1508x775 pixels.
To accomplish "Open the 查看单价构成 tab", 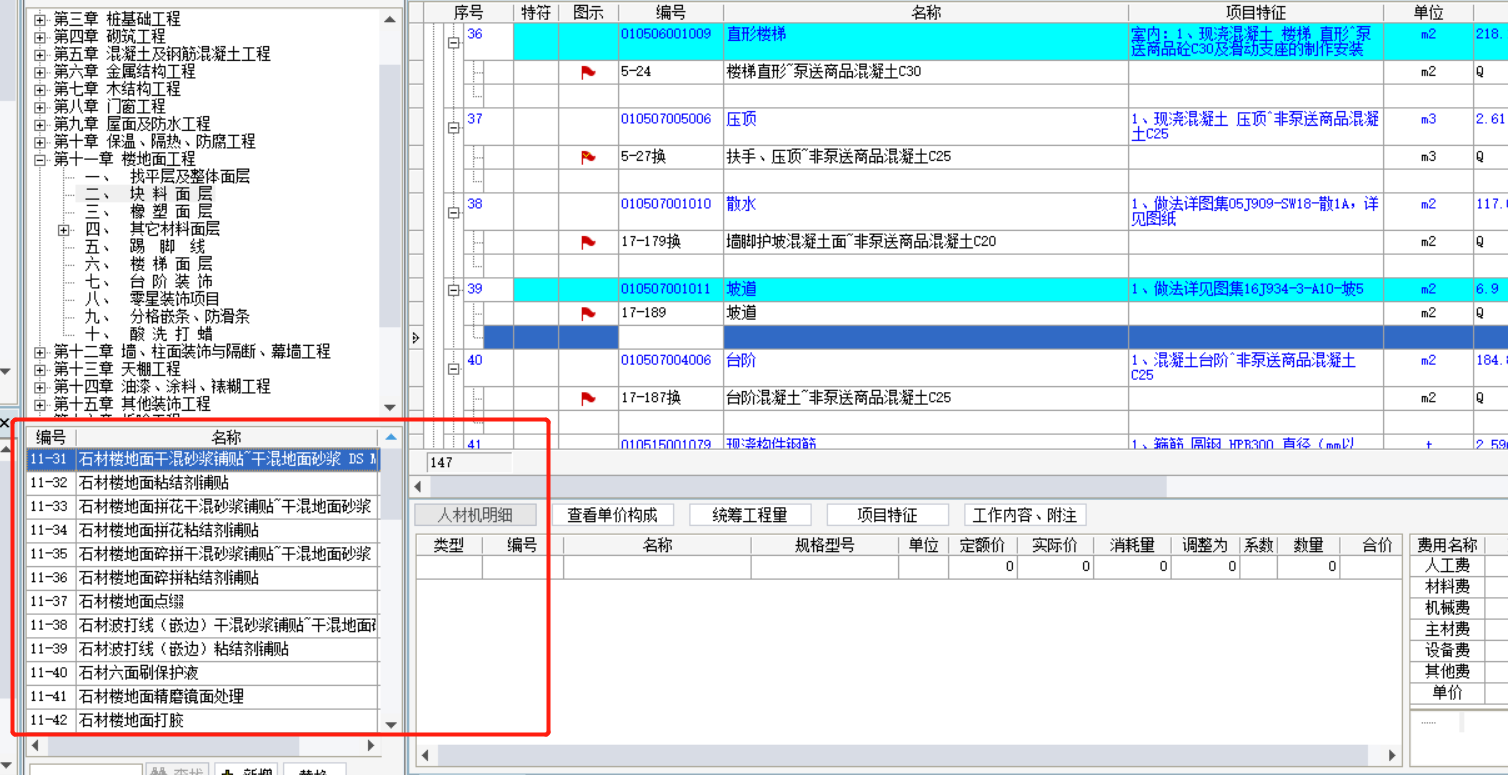I will coord(613,515).
